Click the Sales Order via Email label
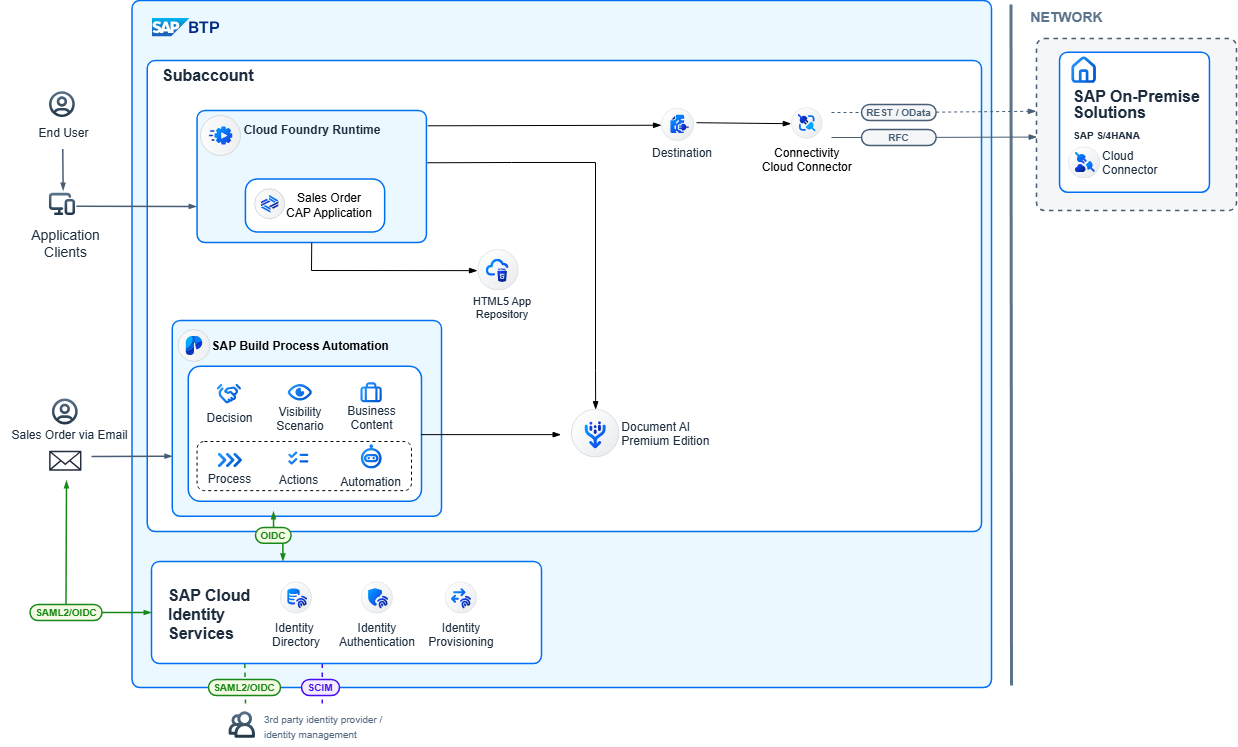The width and height of the screenshot is (1238, 747). (70, 434)
